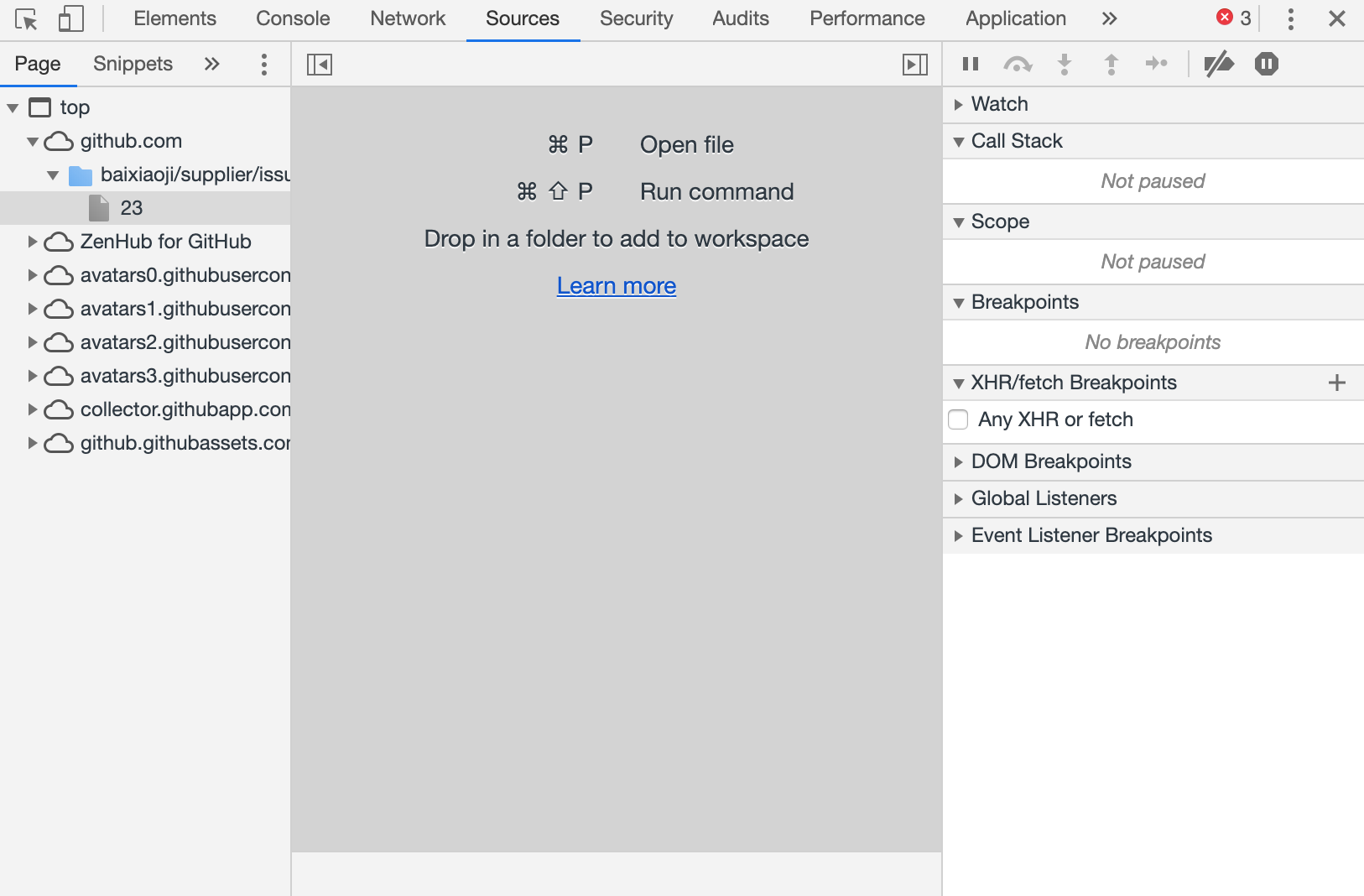
Task: Step into next function call
Action: point(1065,64)
